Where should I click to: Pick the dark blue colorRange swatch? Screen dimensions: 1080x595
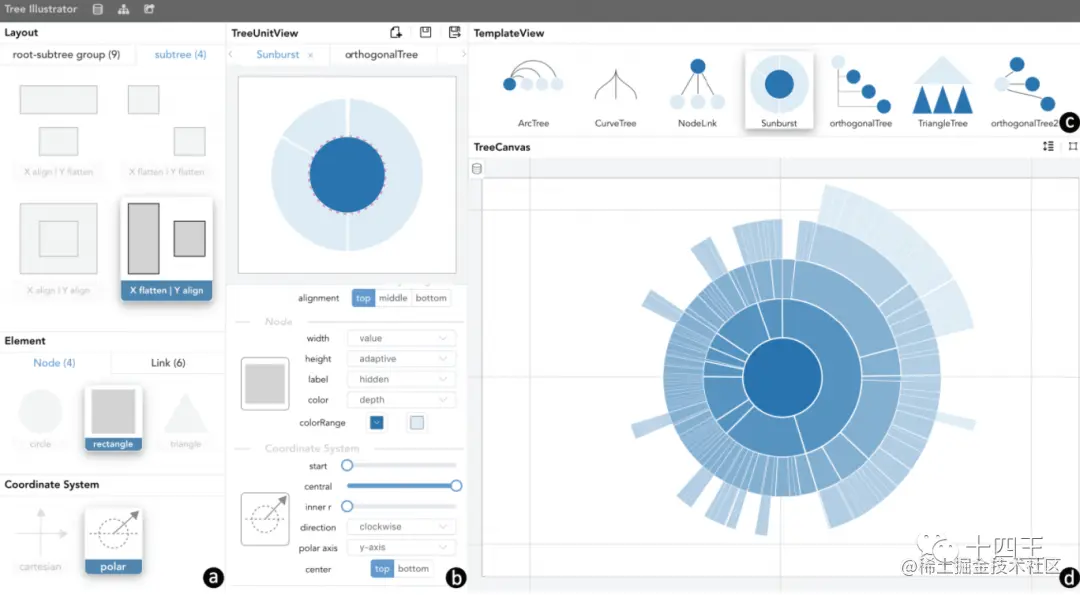(377, 423)
